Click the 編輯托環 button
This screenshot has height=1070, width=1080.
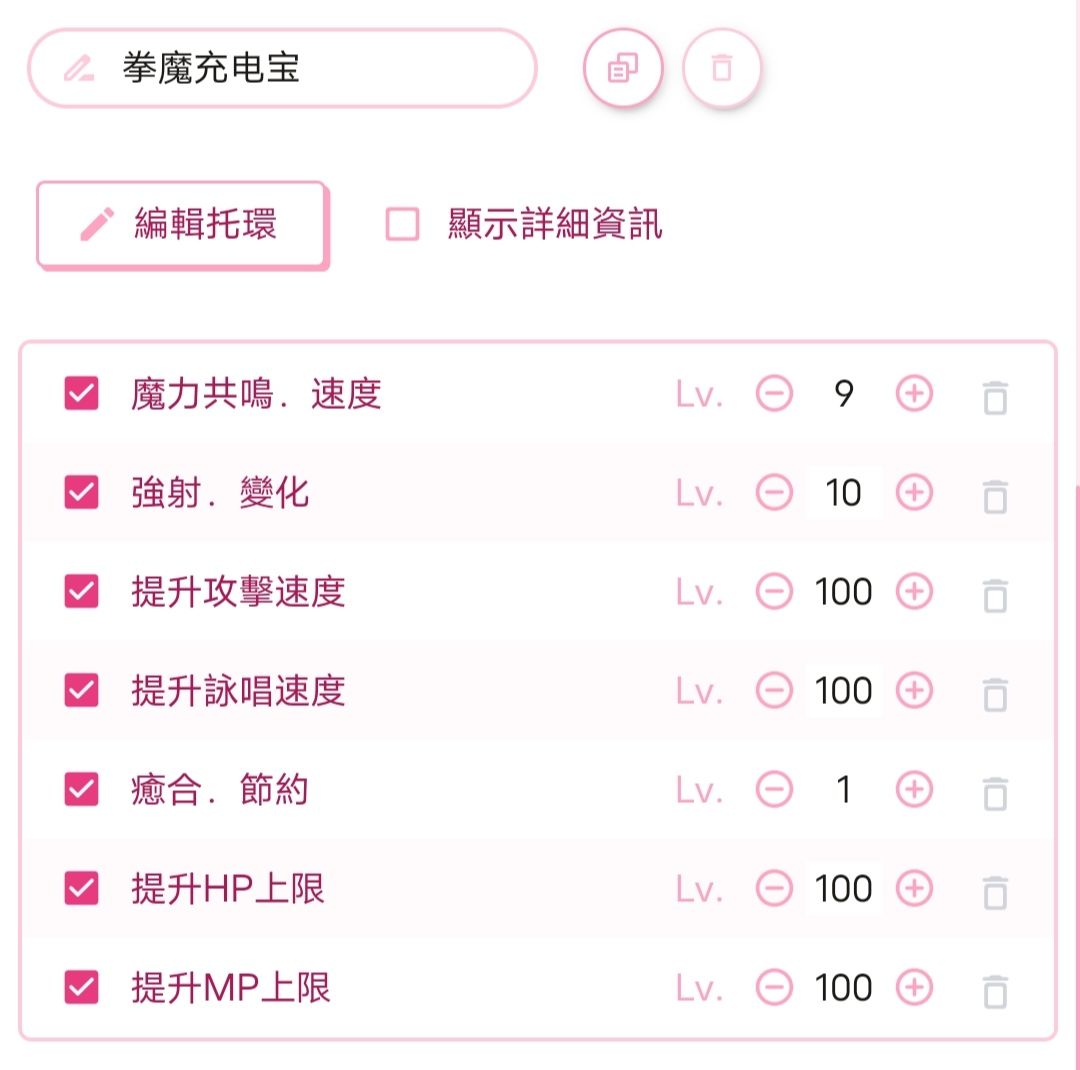182,225
